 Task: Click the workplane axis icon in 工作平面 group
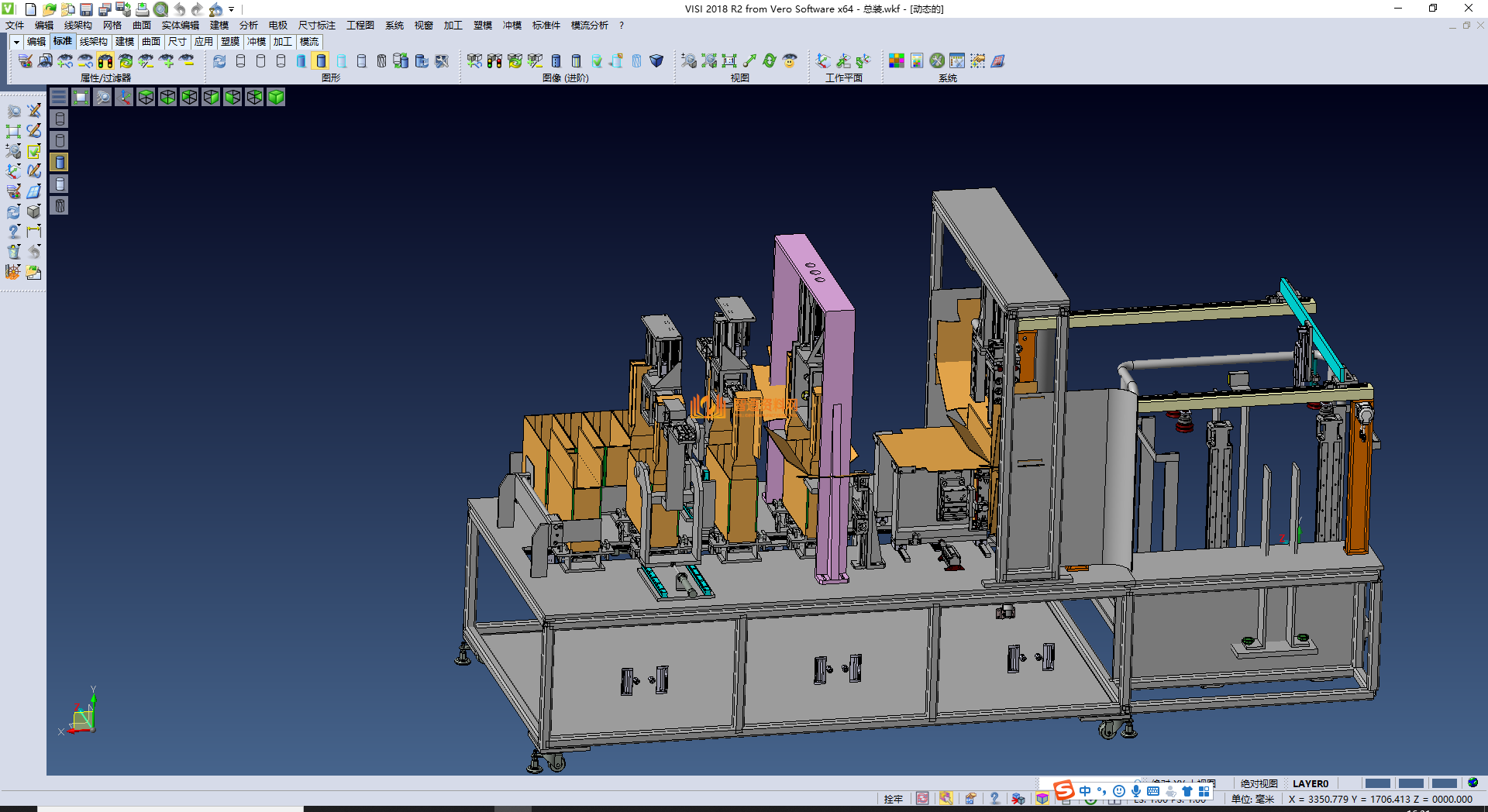(823, 60)
